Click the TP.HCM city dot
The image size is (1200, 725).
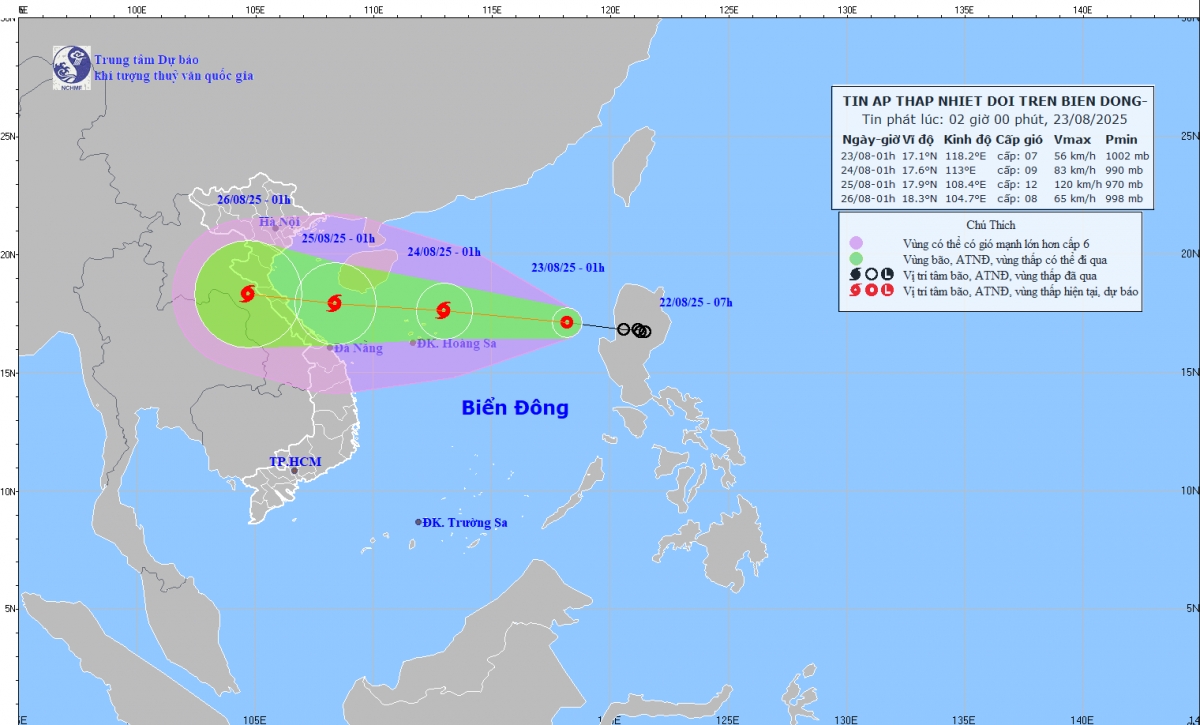(294, 470)
